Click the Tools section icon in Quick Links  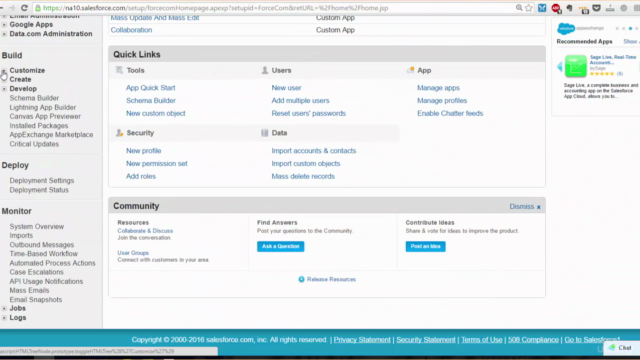pyautogui.click(x=119, y=70)
